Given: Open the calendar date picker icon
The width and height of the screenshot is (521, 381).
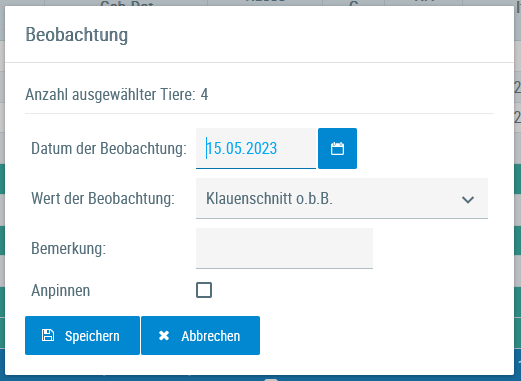Looking at the screenshot, I should point(337,148).
